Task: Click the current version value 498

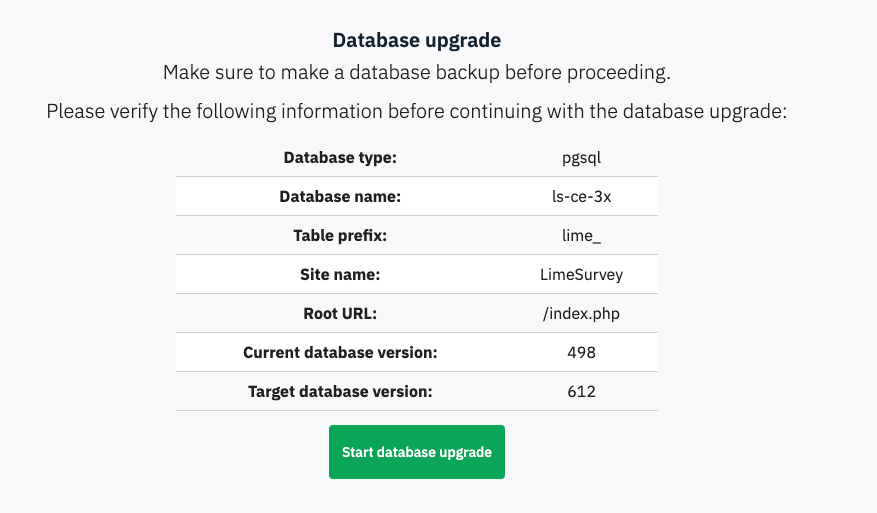Action: 581,353
